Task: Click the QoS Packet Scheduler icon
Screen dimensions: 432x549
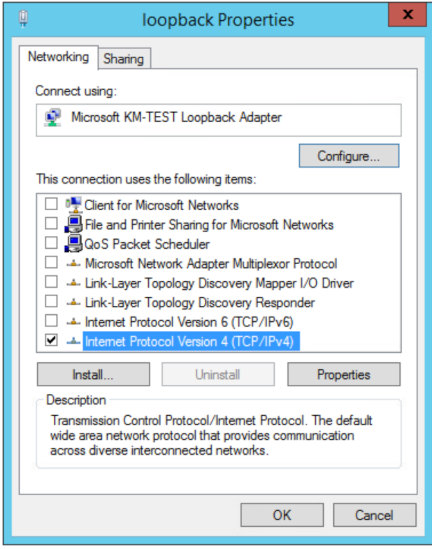Action: [74, 244]
